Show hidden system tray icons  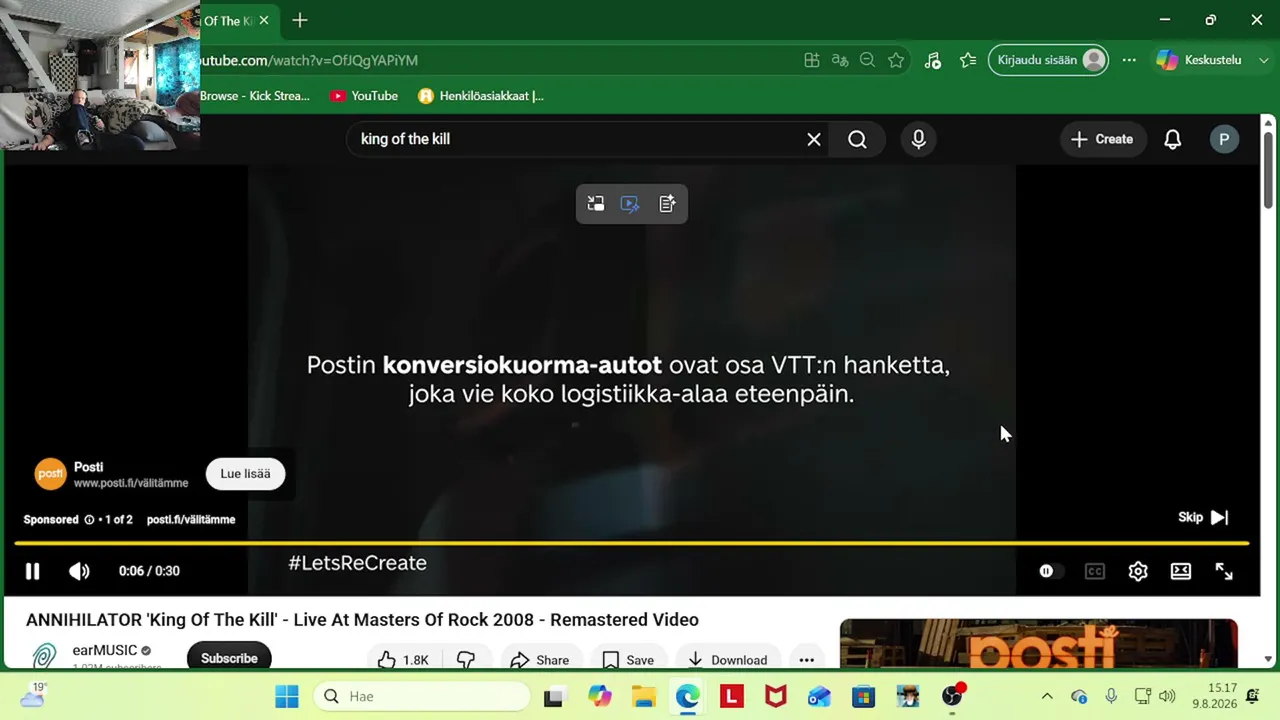coord(1047,696)
